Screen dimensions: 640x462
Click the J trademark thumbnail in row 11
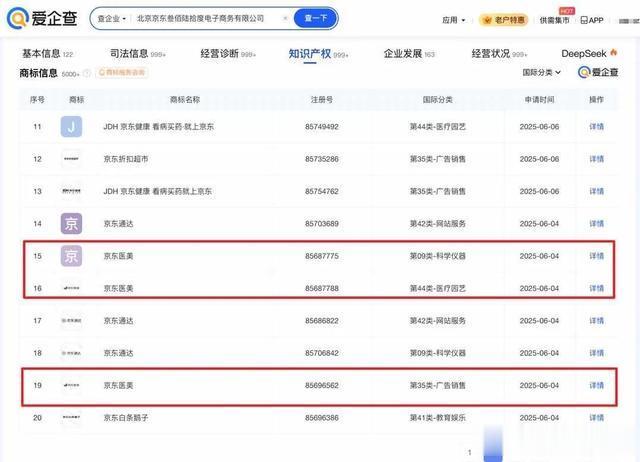(71, 127)
